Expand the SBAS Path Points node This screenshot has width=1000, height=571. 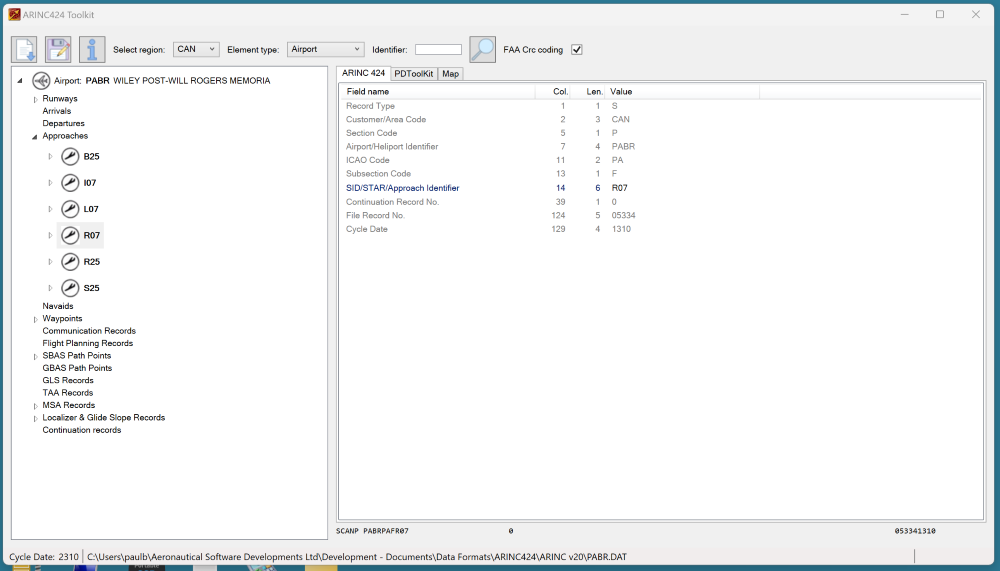click(36, 356)
